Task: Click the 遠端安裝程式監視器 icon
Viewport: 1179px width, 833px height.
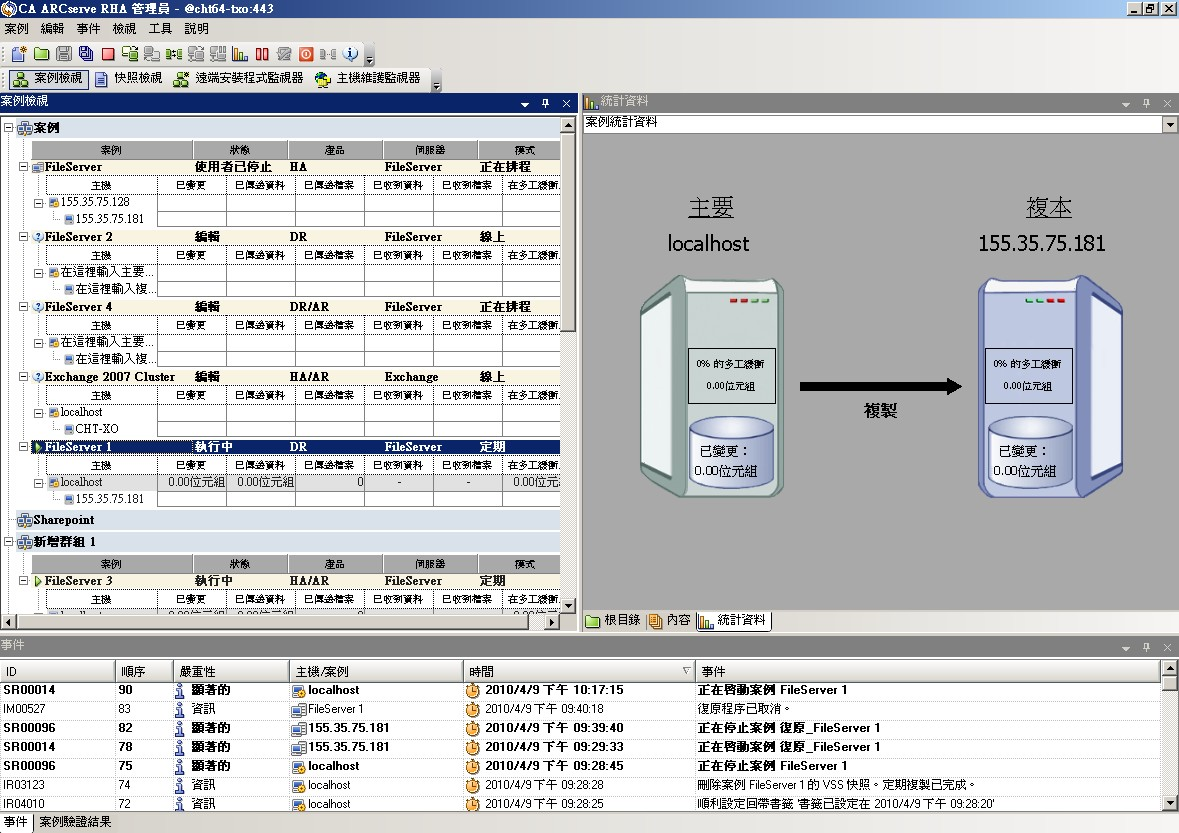Action: 181,79
